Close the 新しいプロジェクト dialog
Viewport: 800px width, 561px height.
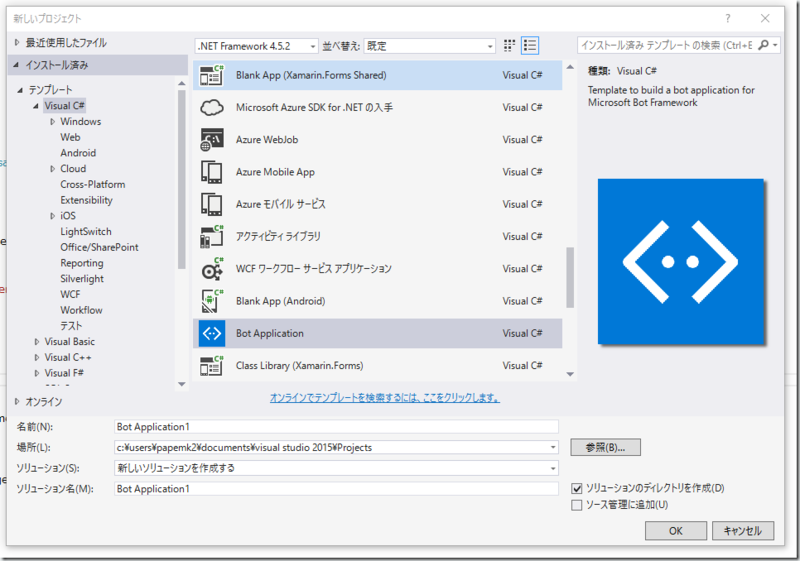(x=765, y=18)
